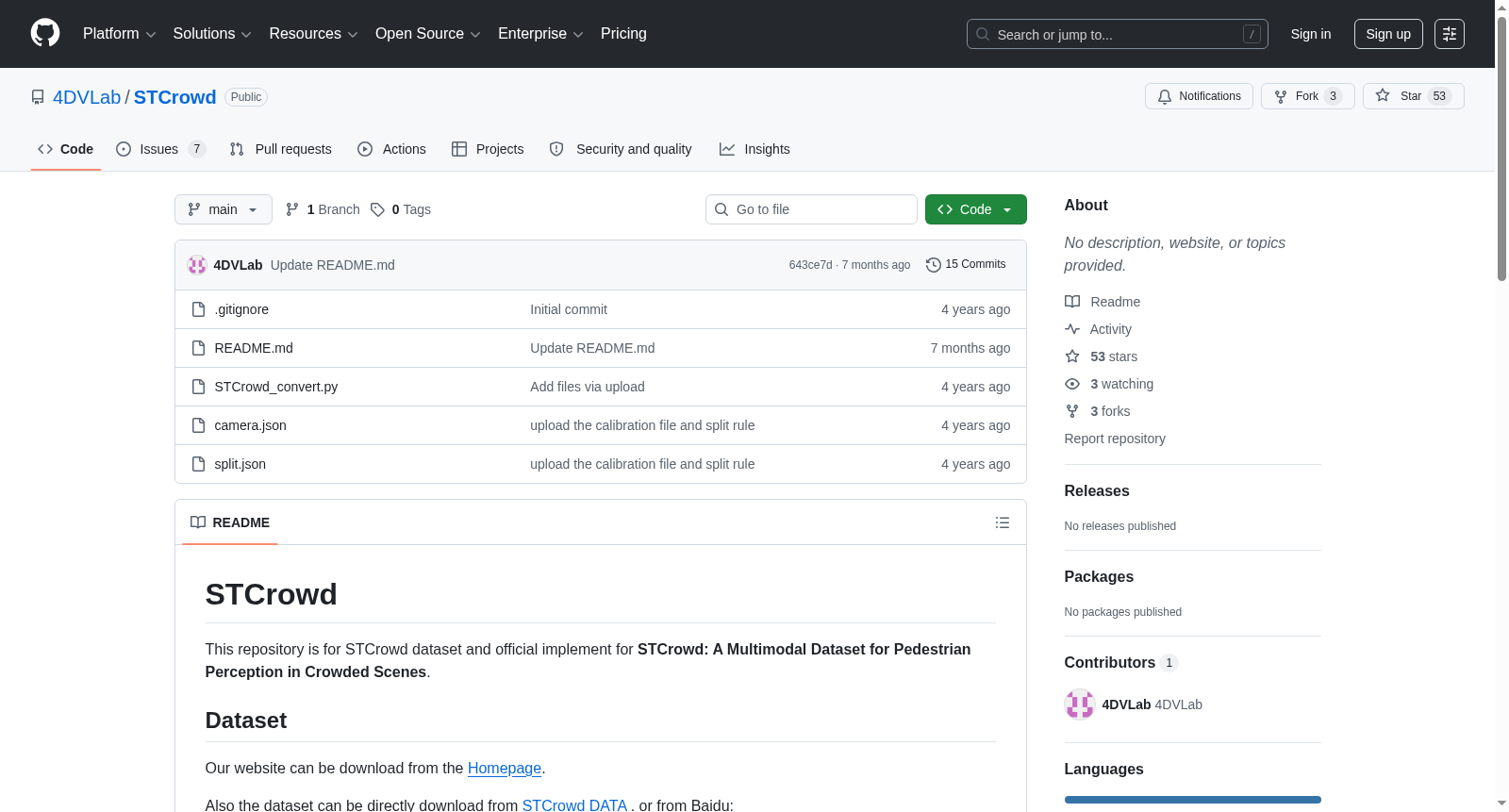Click the search magnifier icon in header
Viewport: 1509px width, 812px height.
pos(983,34)
